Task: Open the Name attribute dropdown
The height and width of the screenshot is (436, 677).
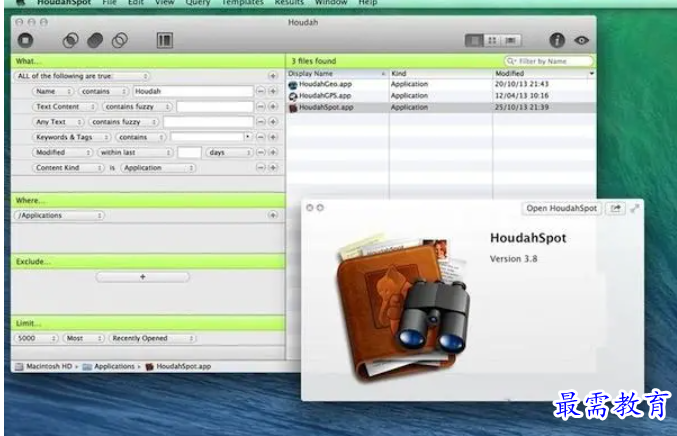Action: coord(54,92)
